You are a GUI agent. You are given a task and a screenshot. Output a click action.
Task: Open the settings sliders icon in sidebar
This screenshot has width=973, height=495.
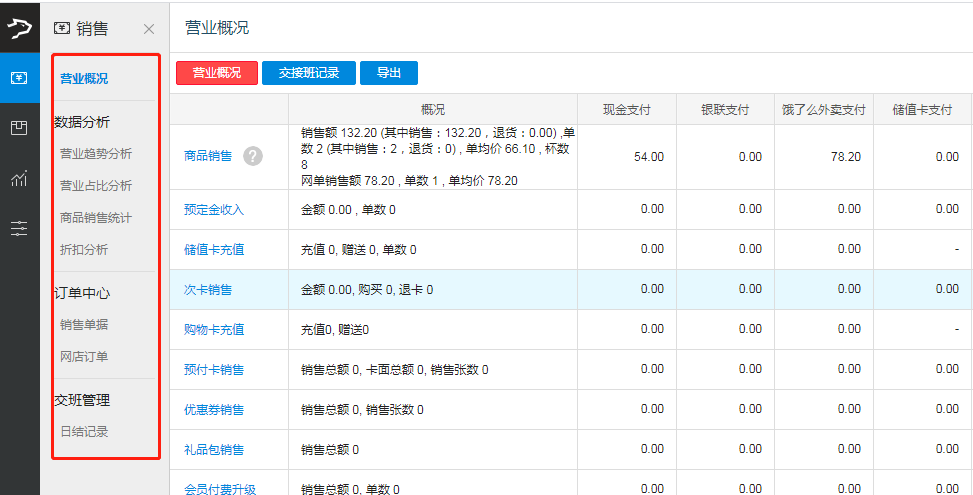click(20, 228)
